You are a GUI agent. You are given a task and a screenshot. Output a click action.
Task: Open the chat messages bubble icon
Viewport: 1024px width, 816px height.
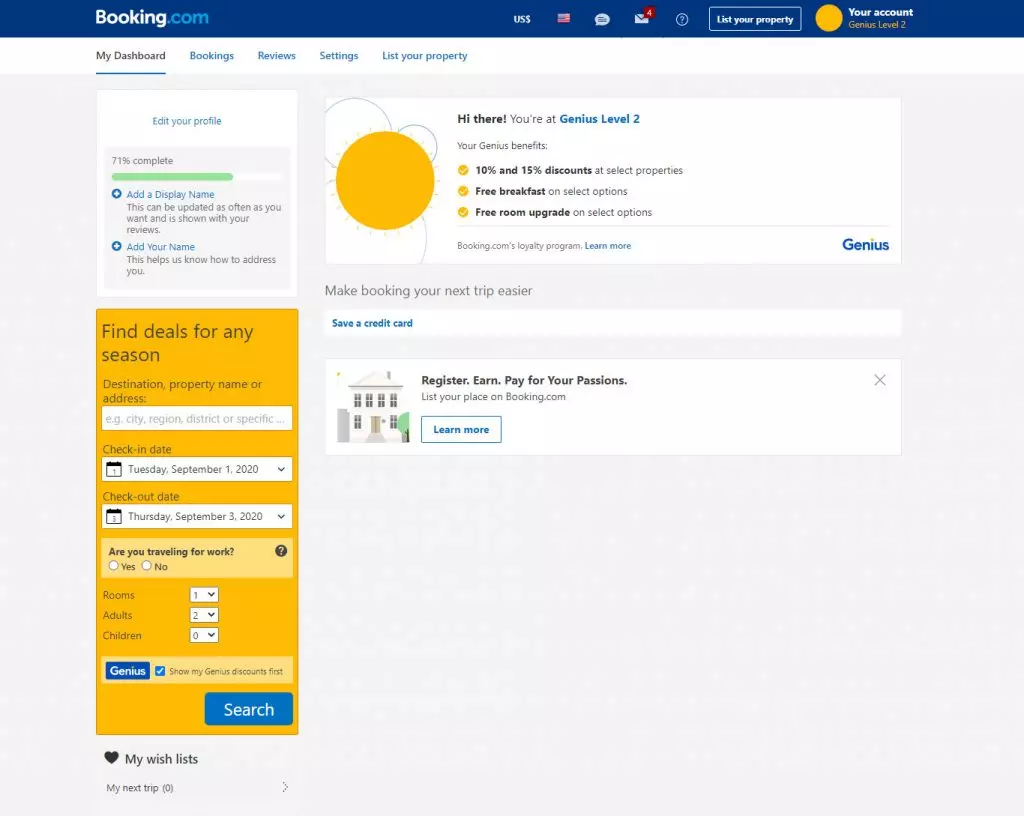(602, 20)
